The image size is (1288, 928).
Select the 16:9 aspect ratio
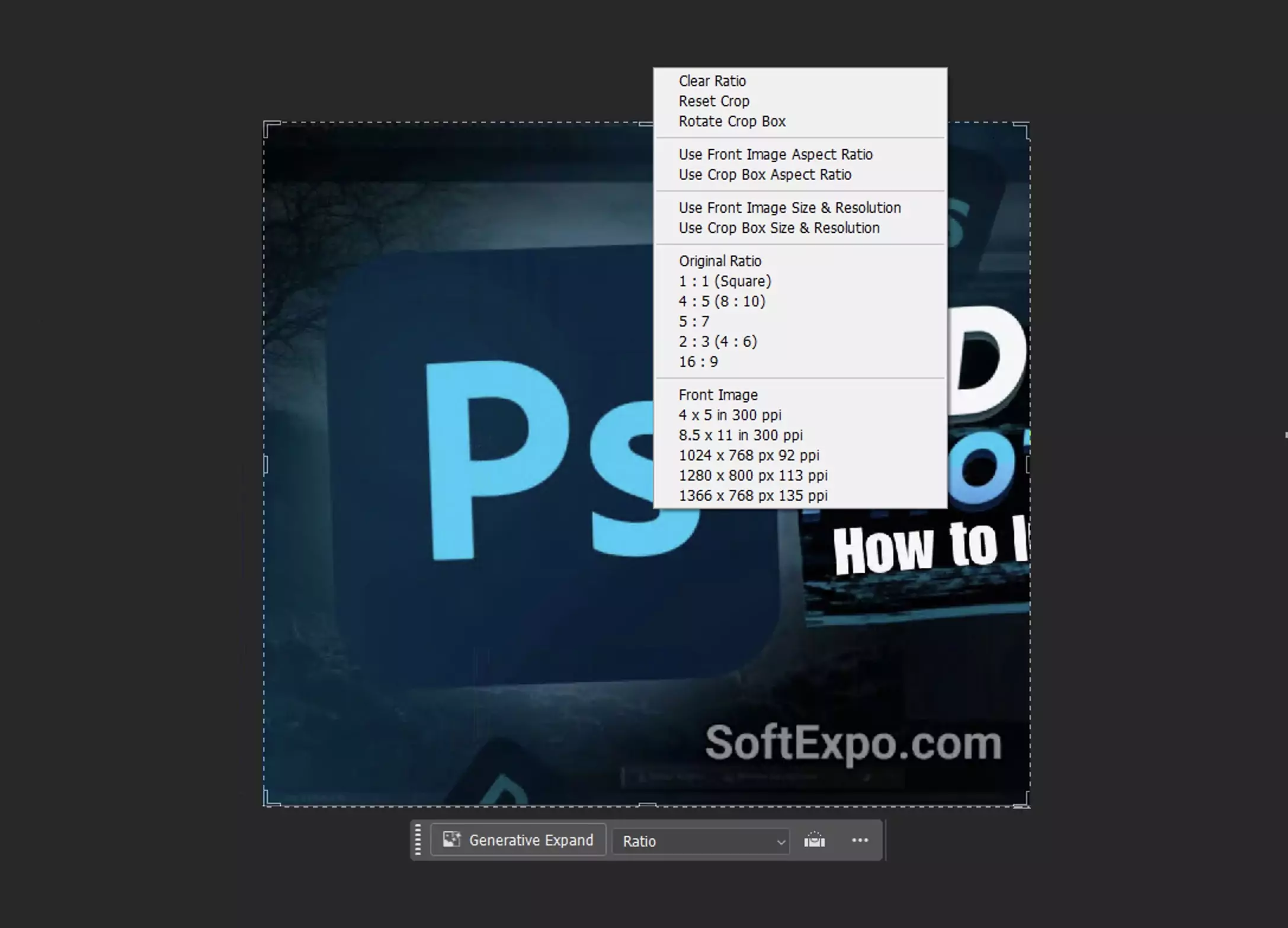(x=697, y=361)
